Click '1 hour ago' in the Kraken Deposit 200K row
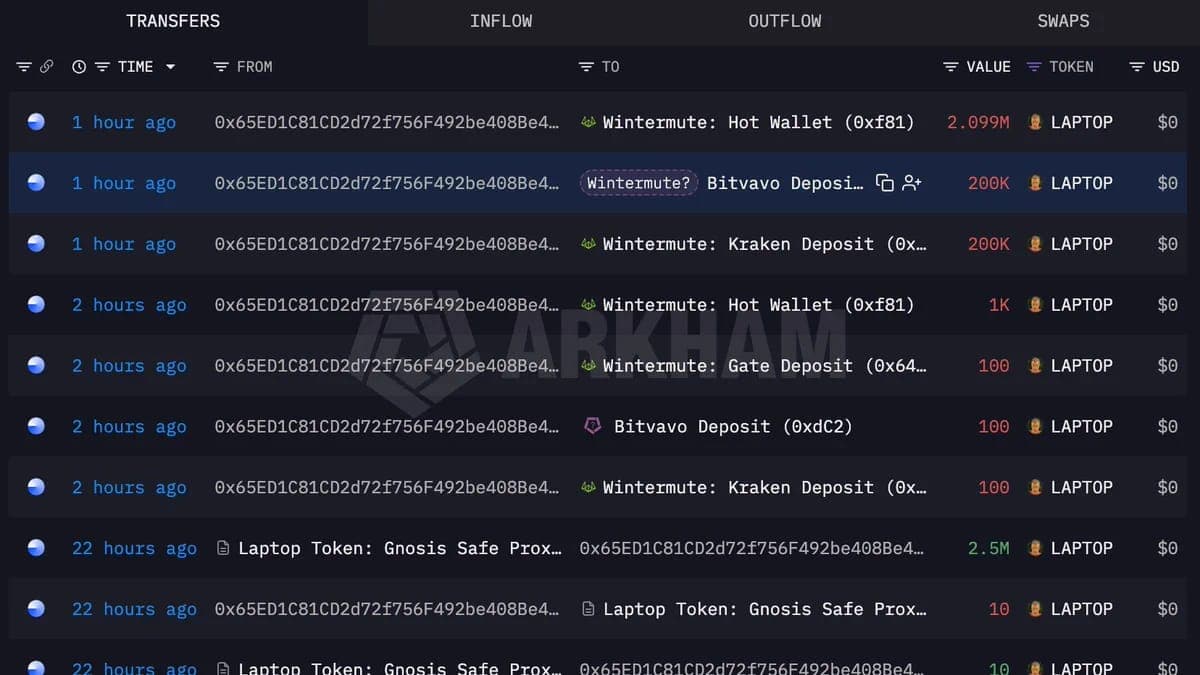Viewport: 1200px width, 675px height. (x=123, y=244)
